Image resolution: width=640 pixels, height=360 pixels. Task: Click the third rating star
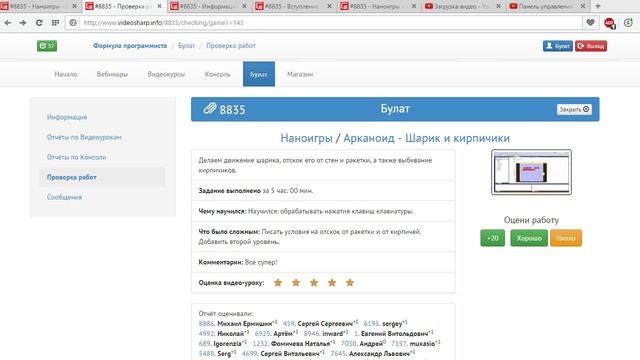click(314, 282)
